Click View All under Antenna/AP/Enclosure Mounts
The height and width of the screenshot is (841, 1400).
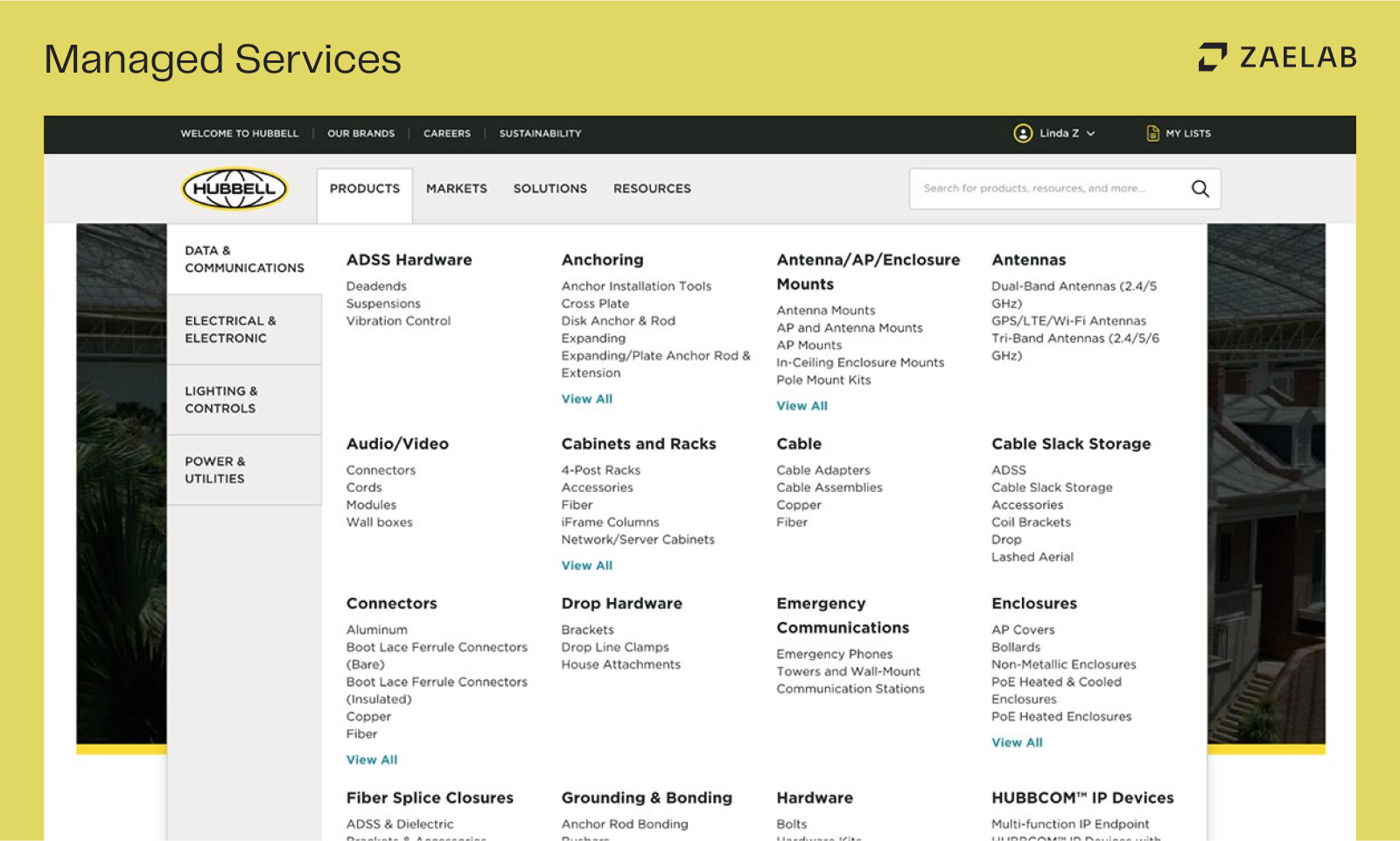point(802,406)
